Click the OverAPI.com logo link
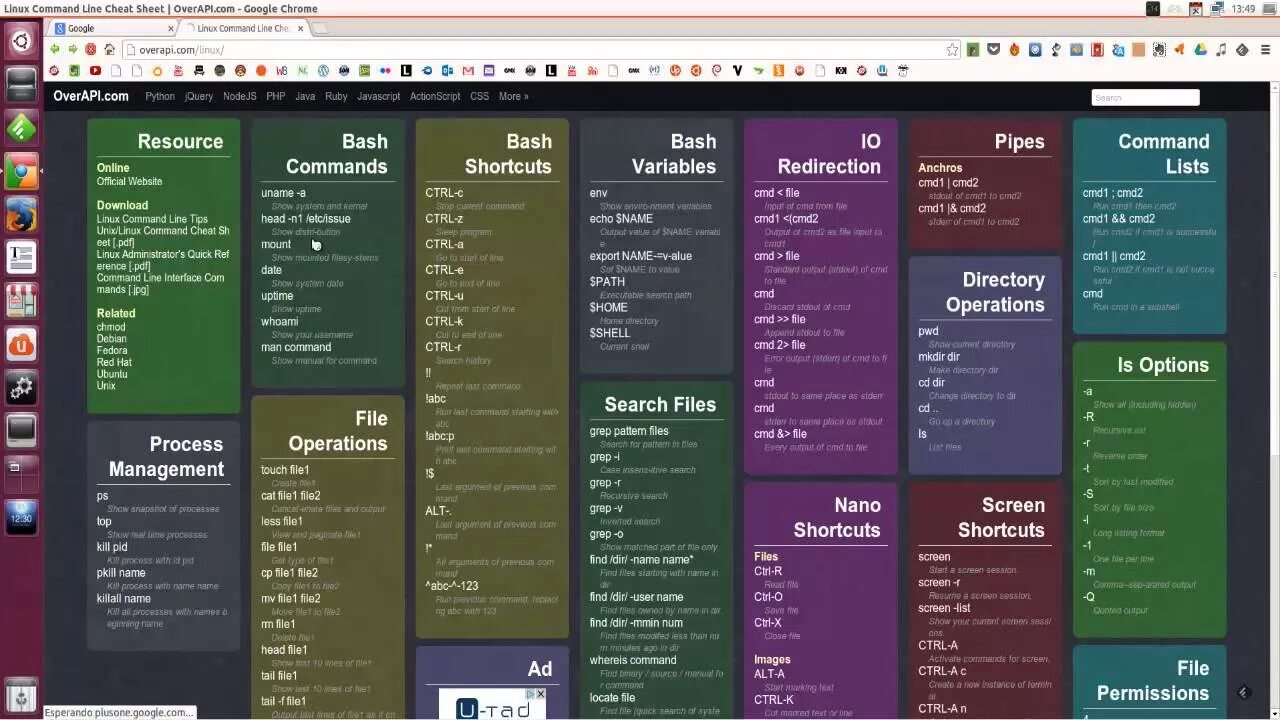 (x=91, y=96)
